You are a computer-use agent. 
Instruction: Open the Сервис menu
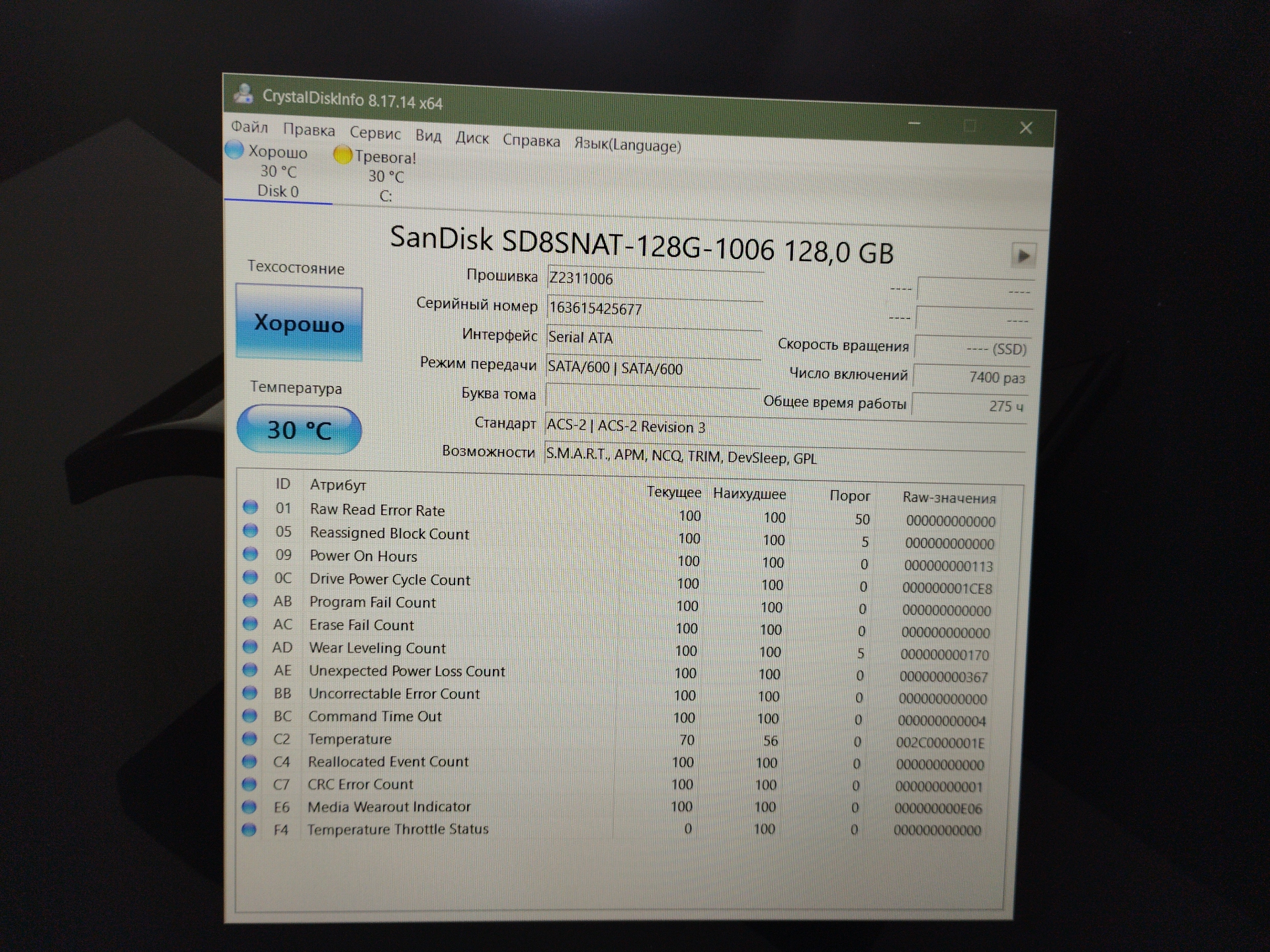pyautogui.click(x=375, y=134)
